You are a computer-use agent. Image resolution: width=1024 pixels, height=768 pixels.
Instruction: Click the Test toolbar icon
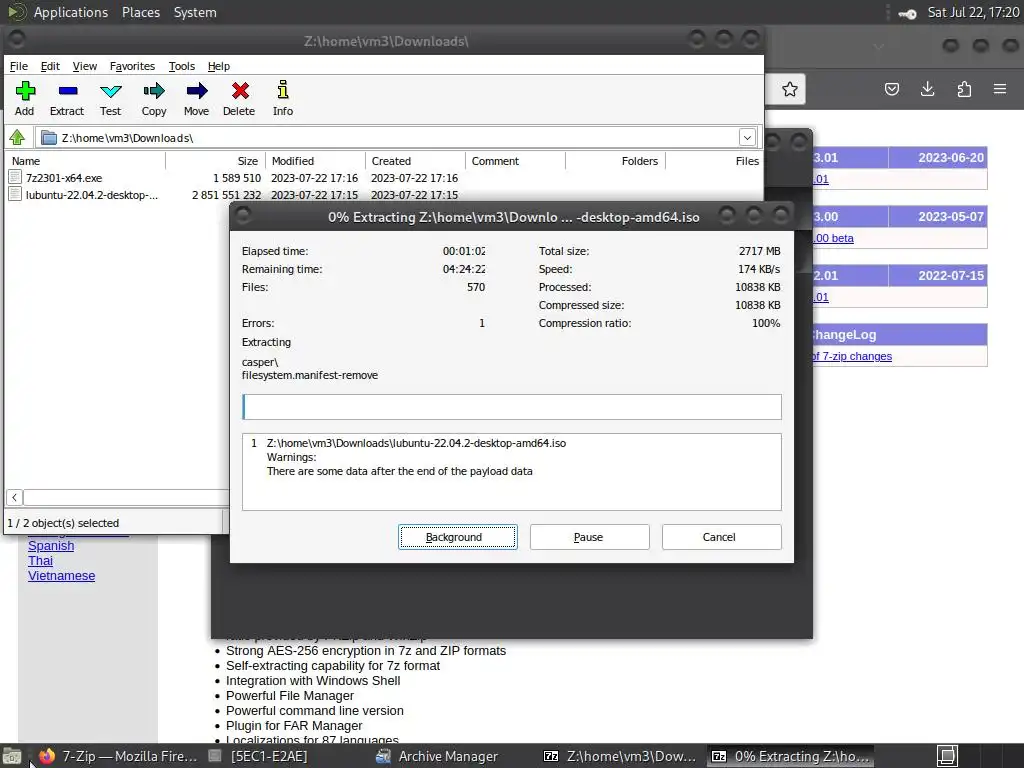tap(110, 98)
